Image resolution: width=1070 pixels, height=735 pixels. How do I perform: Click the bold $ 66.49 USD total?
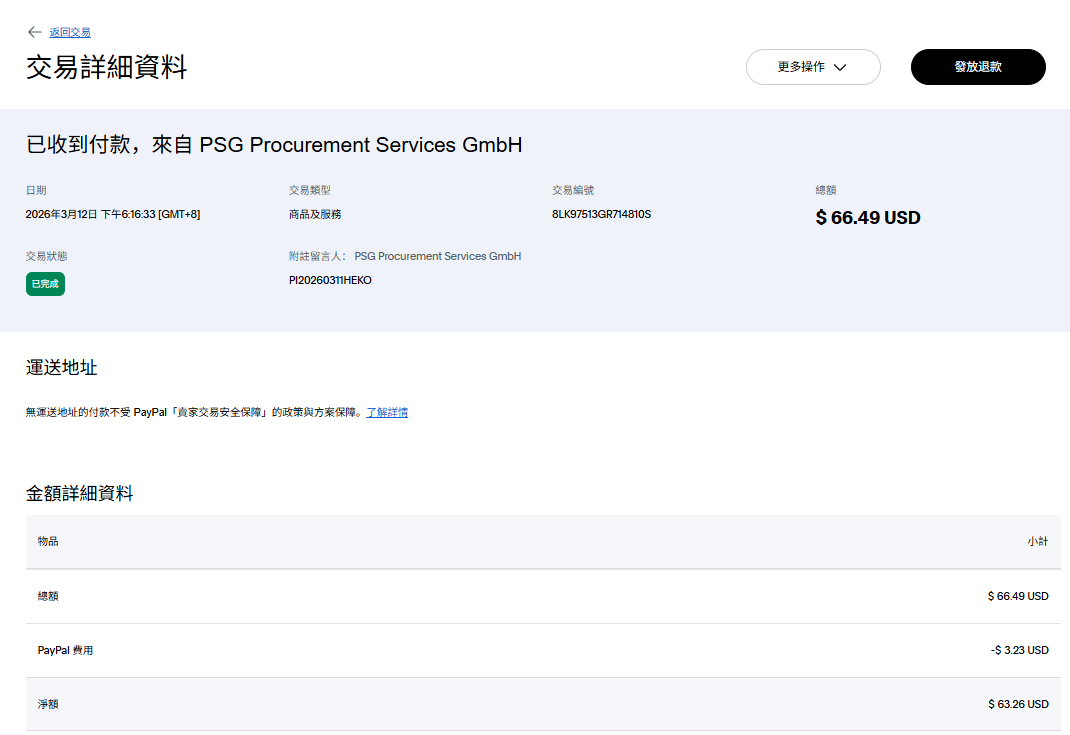point(867,217)
